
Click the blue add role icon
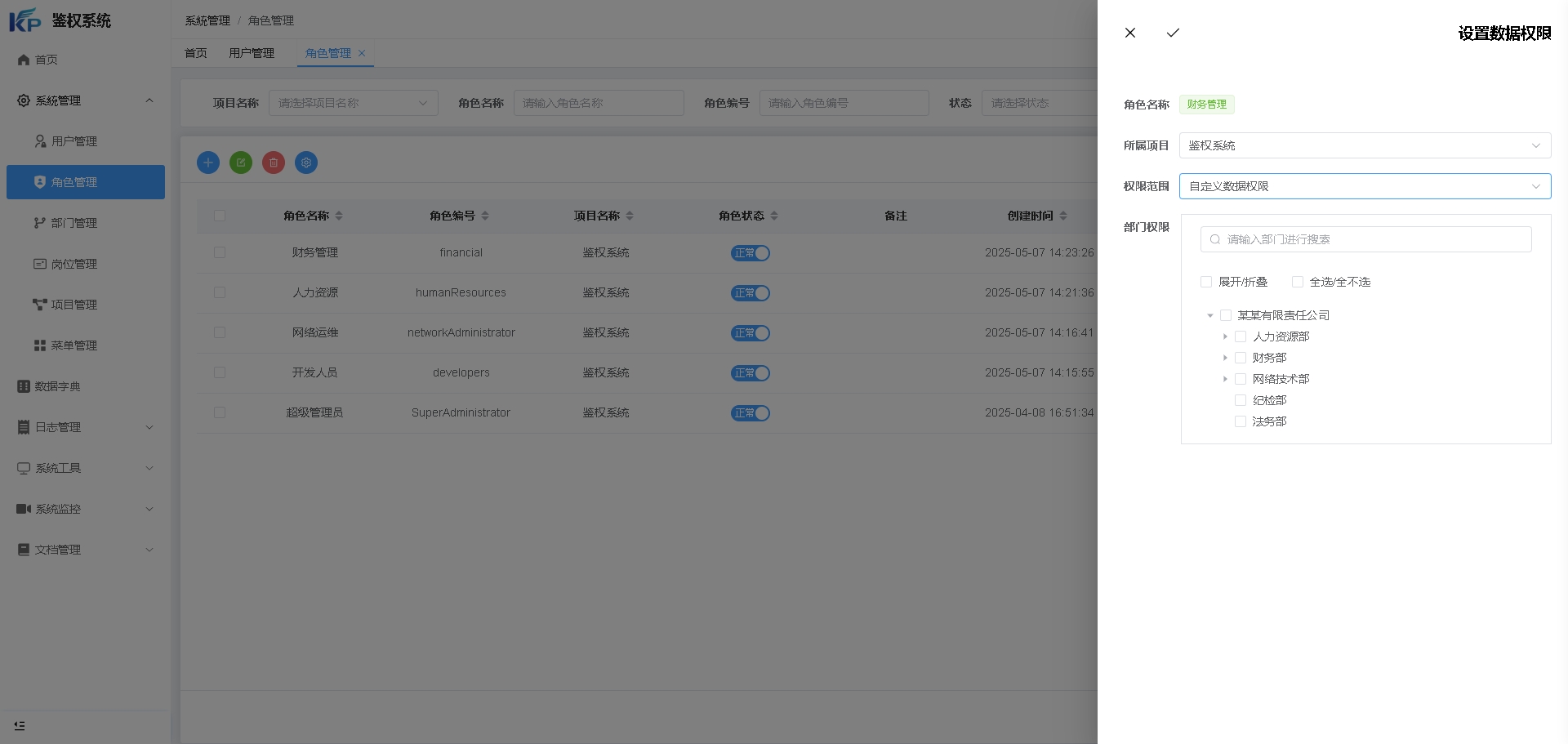pos(208,163)
